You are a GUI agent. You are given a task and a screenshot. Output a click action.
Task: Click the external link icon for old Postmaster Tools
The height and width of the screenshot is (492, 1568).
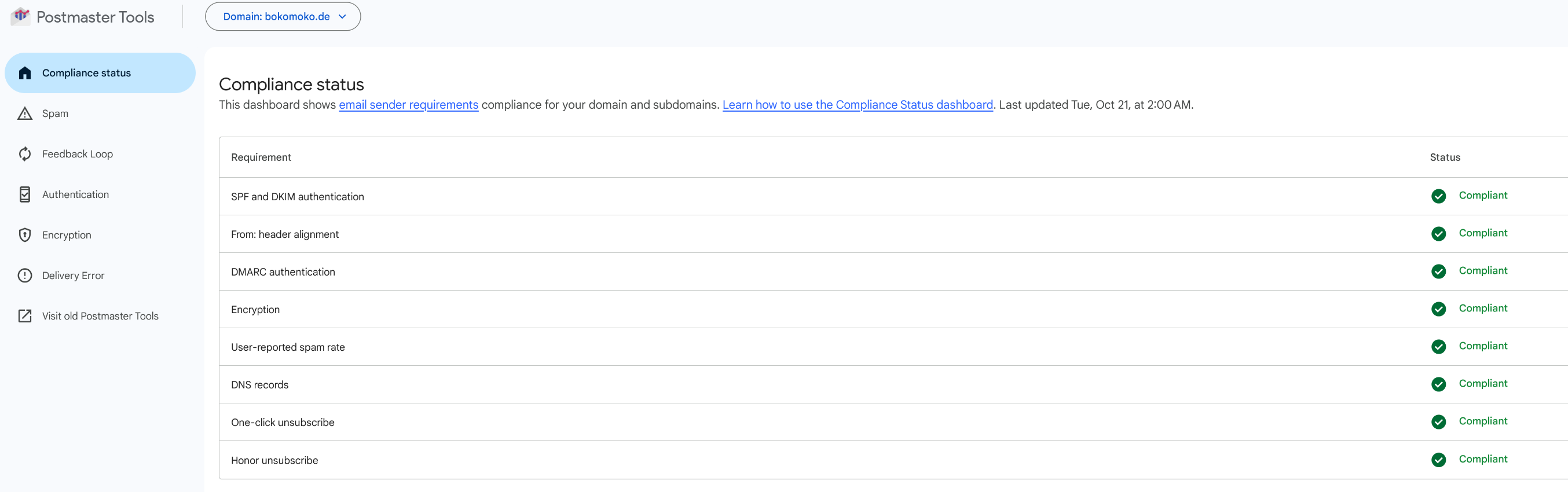point(25,315)
